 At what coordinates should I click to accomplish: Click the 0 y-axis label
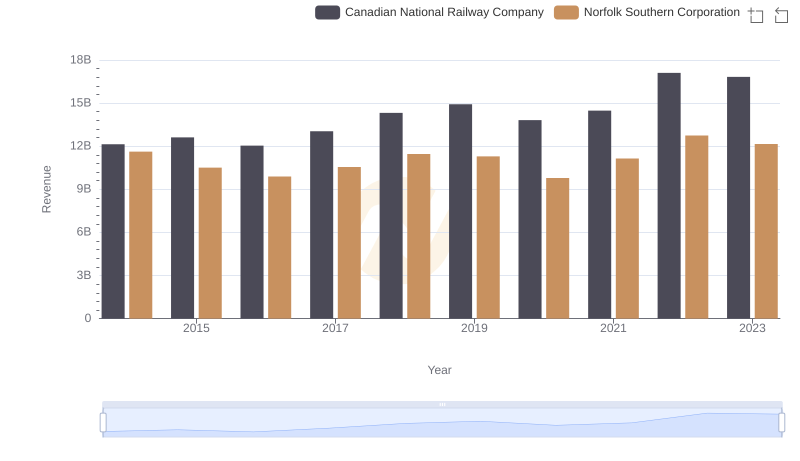coord(88,318)
